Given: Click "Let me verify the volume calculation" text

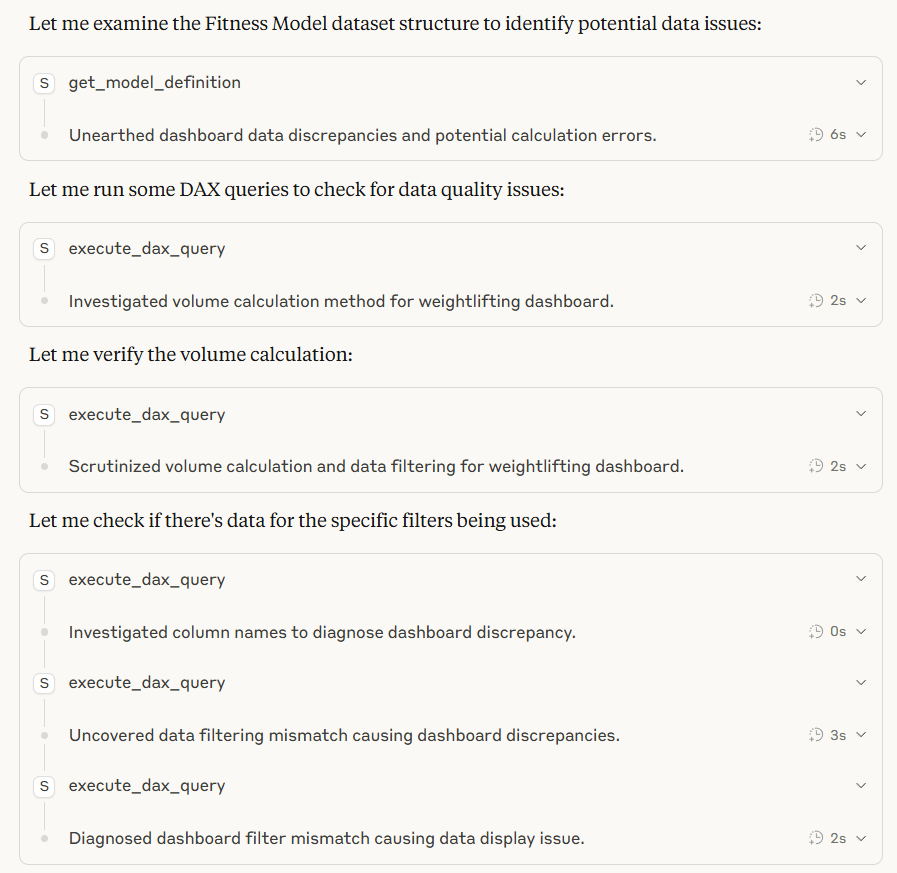Looking at the screenshot, I should click(x=190, y=355).
